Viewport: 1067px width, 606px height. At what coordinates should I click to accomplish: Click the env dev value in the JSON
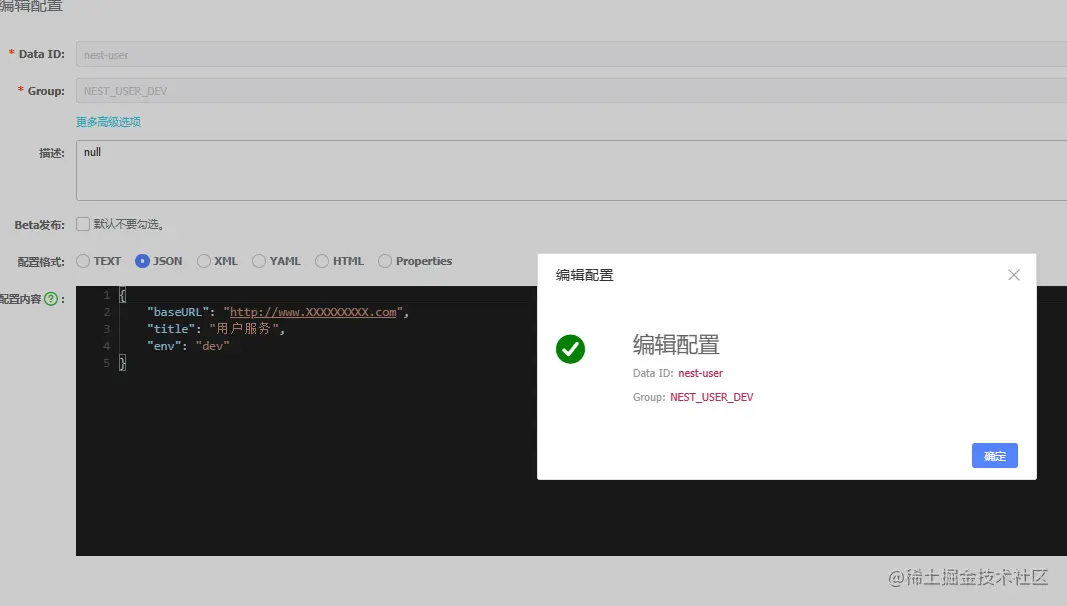213,345
